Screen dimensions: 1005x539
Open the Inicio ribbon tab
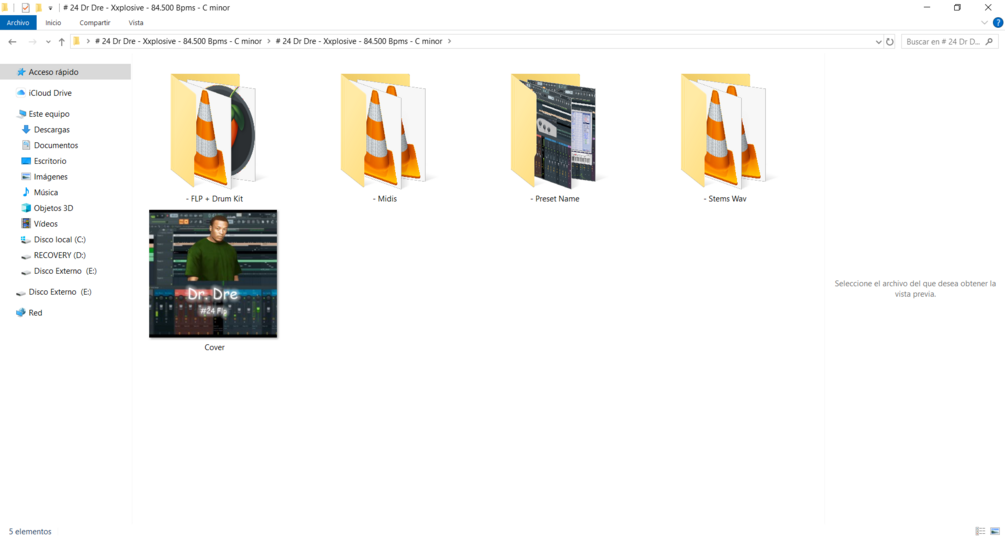point(53,22)
